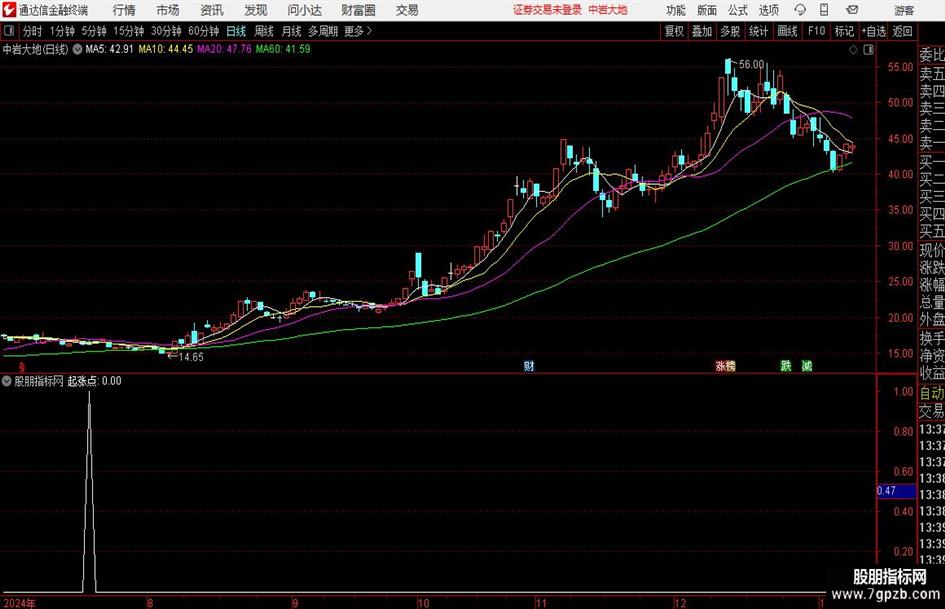945x609 pixels.
Task: Switch to 1分钟 chart period
Action: (x=62, y=31)
